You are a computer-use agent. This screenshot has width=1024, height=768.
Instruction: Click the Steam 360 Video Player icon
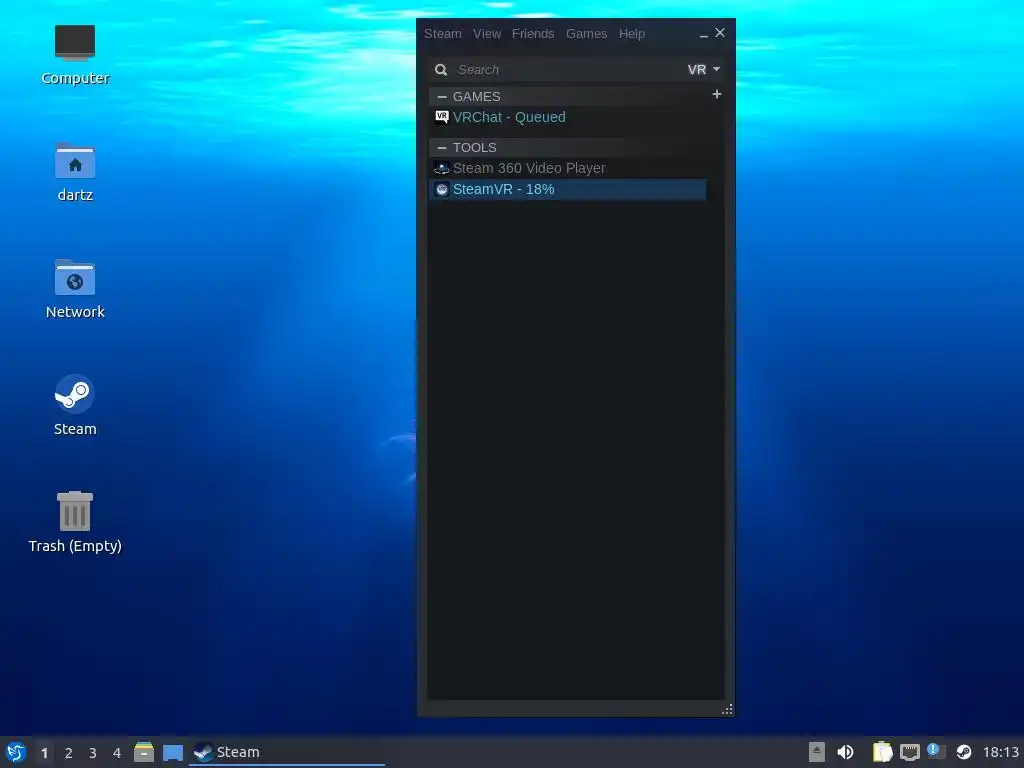pyautogui.click(x=441, y=168)
